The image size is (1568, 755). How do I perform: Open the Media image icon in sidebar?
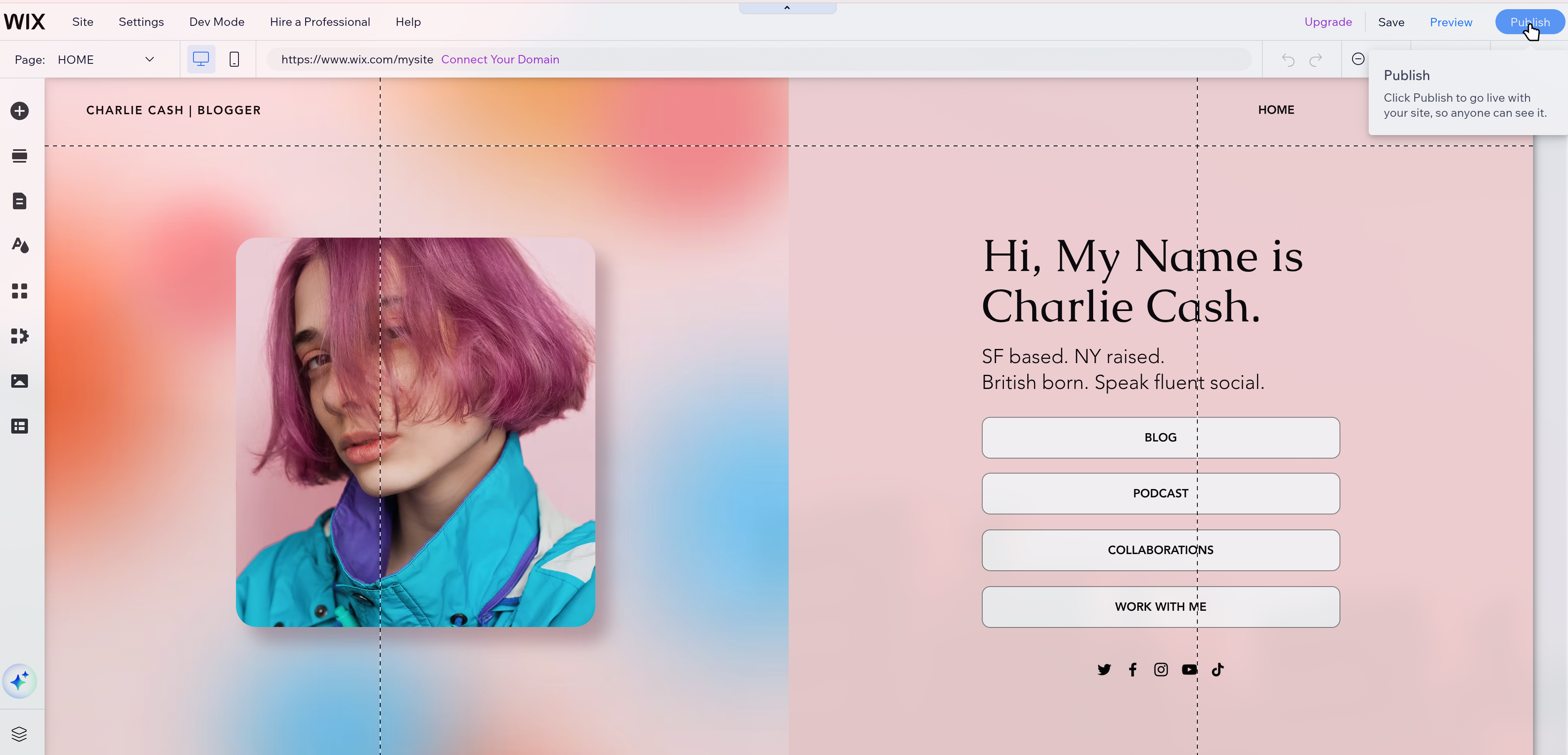pyautogui.click(x=20, y=381)
